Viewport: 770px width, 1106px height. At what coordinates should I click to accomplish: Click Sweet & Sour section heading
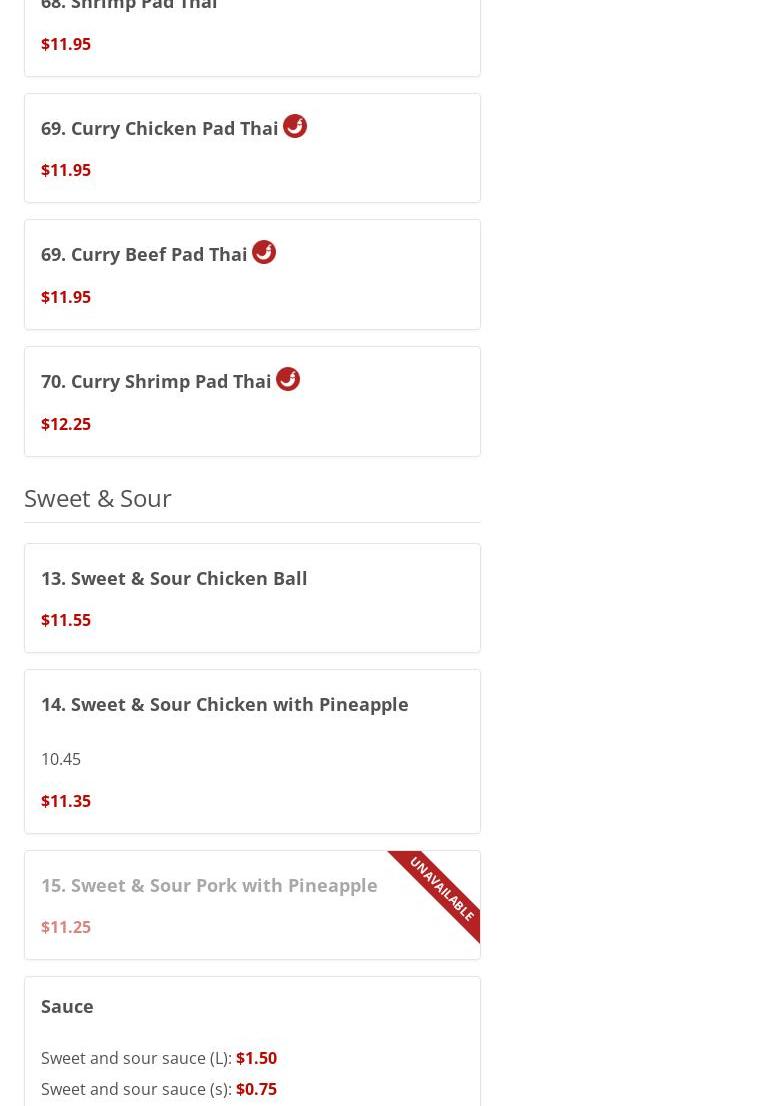[98, 497]
